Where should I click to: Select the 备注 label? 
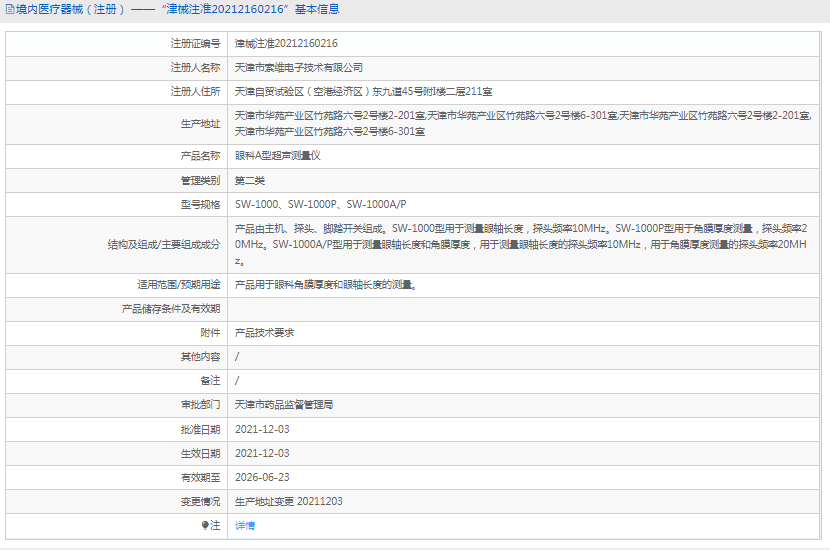[210, 381]
